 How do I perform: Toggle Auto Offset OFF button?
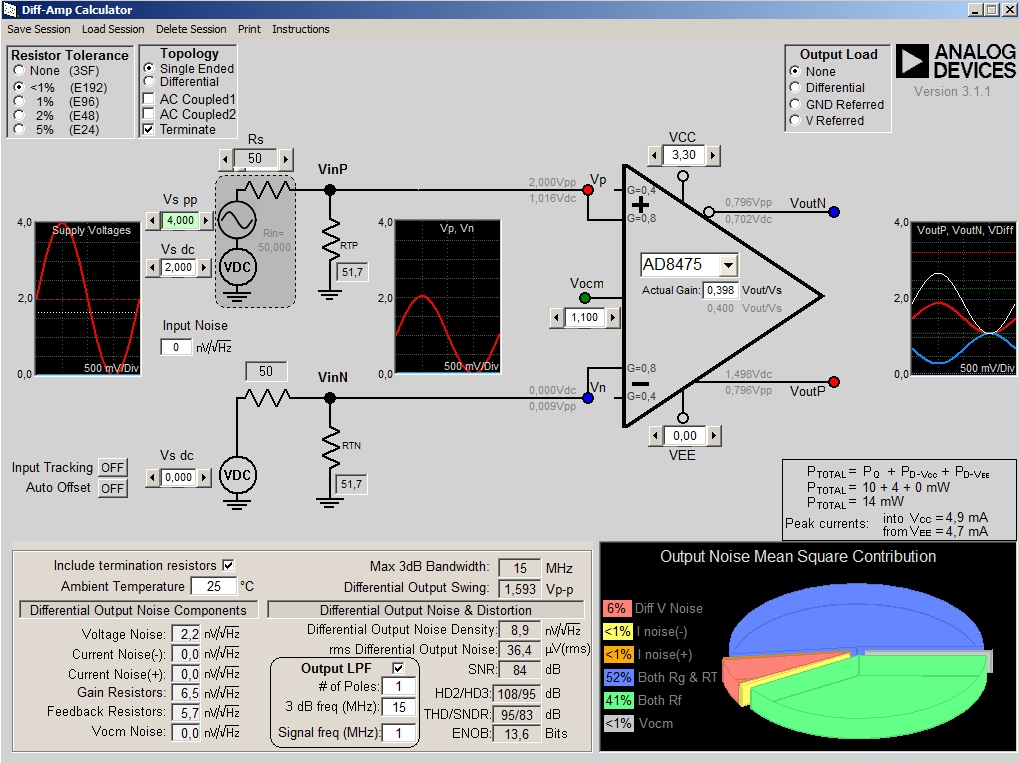tap(112, 488)
